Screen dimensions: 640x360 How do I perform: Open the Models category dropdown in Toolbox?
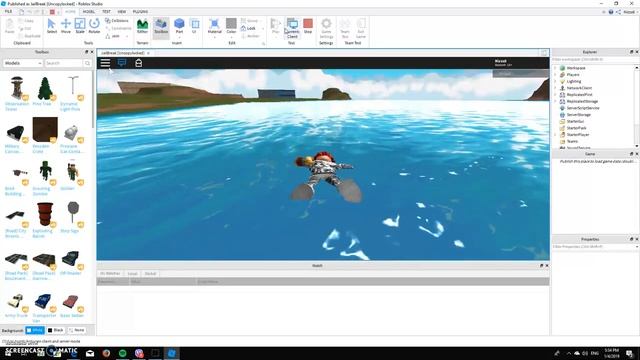click(x=23, y=63)
